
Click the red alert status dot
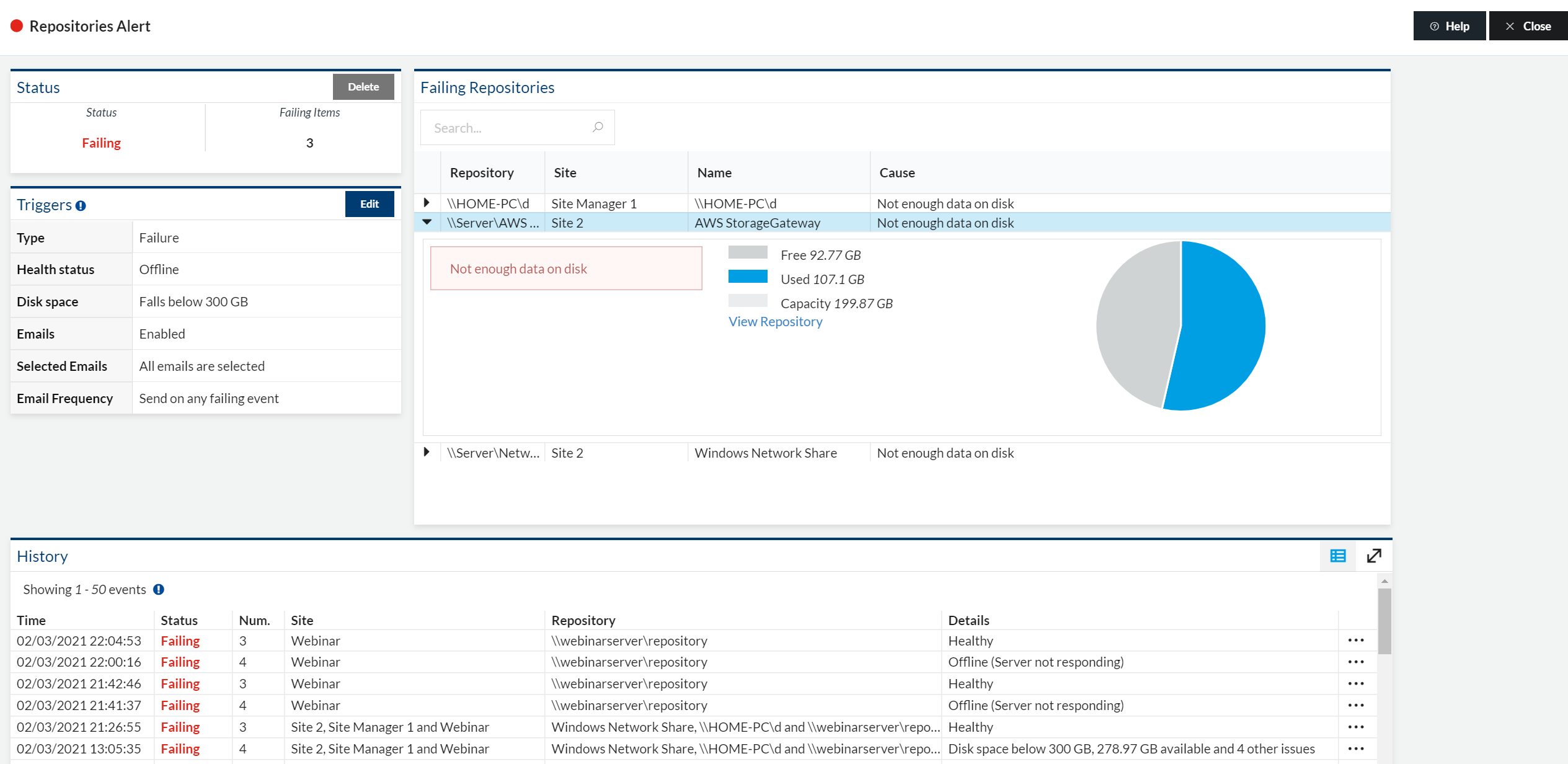[17, 26]
